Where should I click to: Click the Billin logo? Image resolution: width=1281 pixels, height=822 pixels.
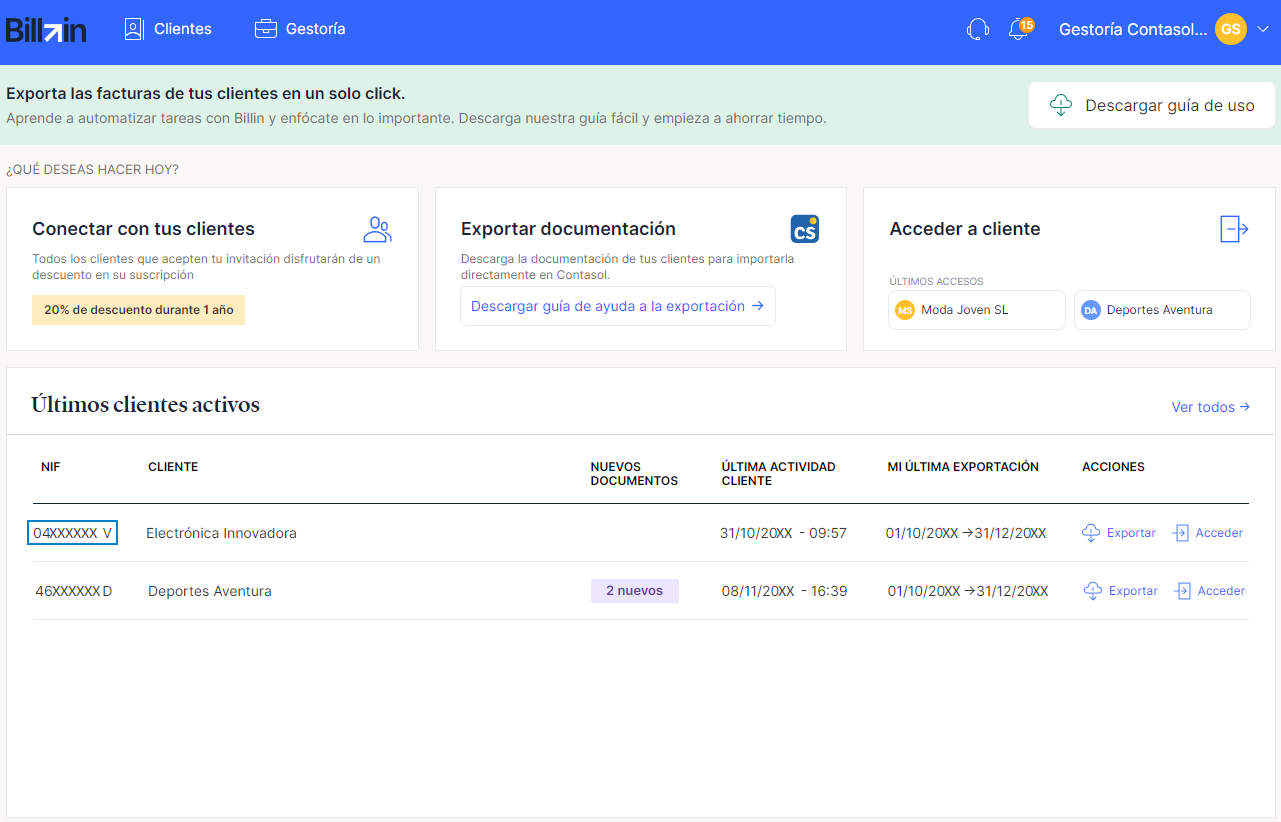(x=46, y=30)
